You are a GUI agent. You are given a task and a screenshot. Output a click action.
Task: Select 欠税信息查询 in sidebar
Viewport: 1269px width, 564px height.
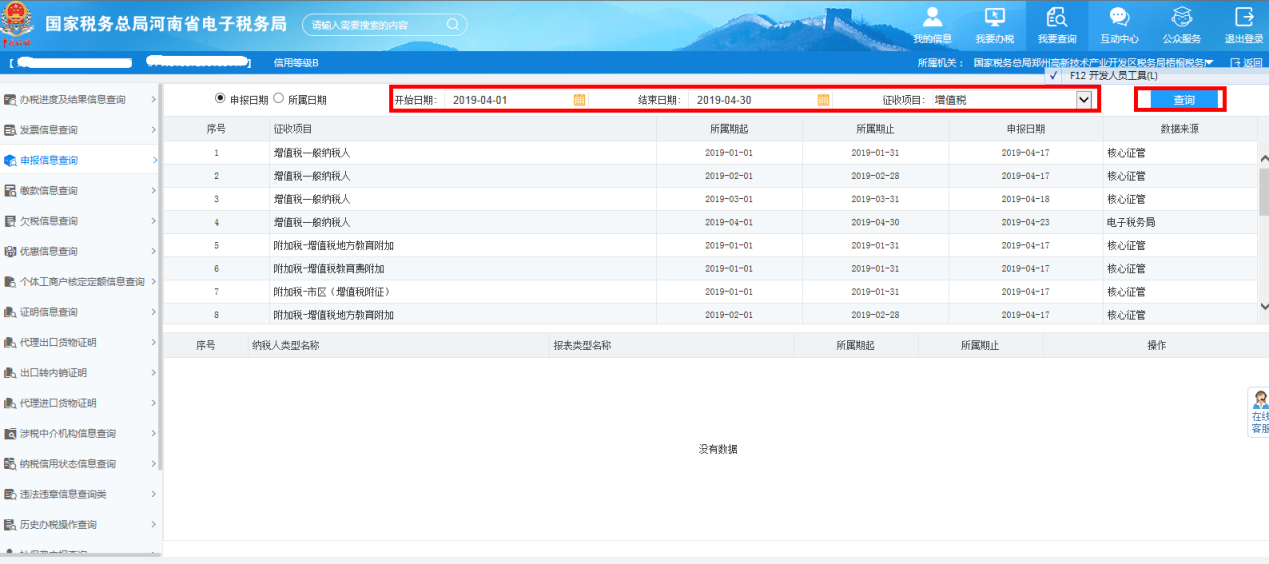(x=80, y=221)
